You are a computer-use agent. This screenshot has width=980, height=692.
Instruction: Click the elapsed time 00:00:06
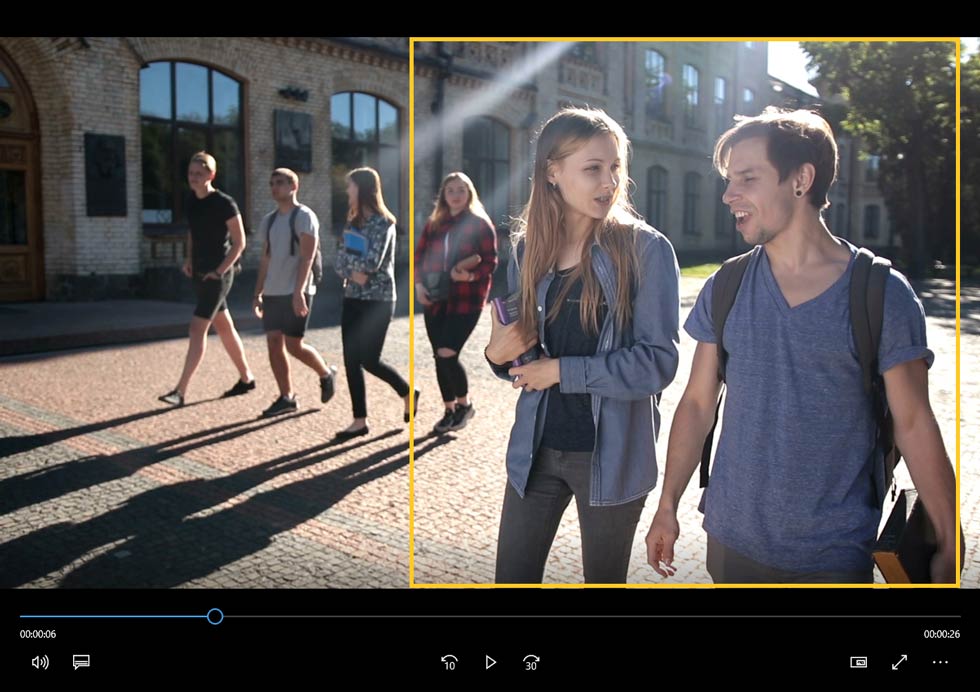tap(38, 634)
